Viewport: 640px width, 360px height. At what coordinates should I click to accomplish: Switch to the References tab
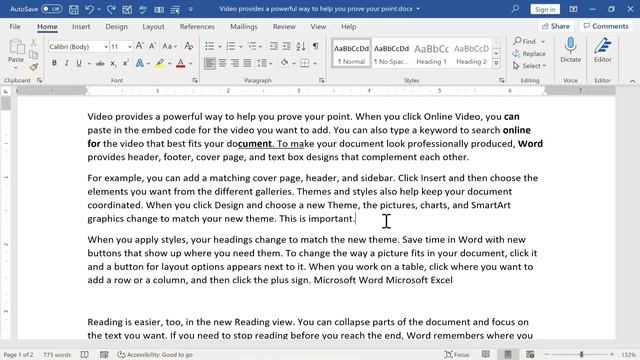pos(197,27)
